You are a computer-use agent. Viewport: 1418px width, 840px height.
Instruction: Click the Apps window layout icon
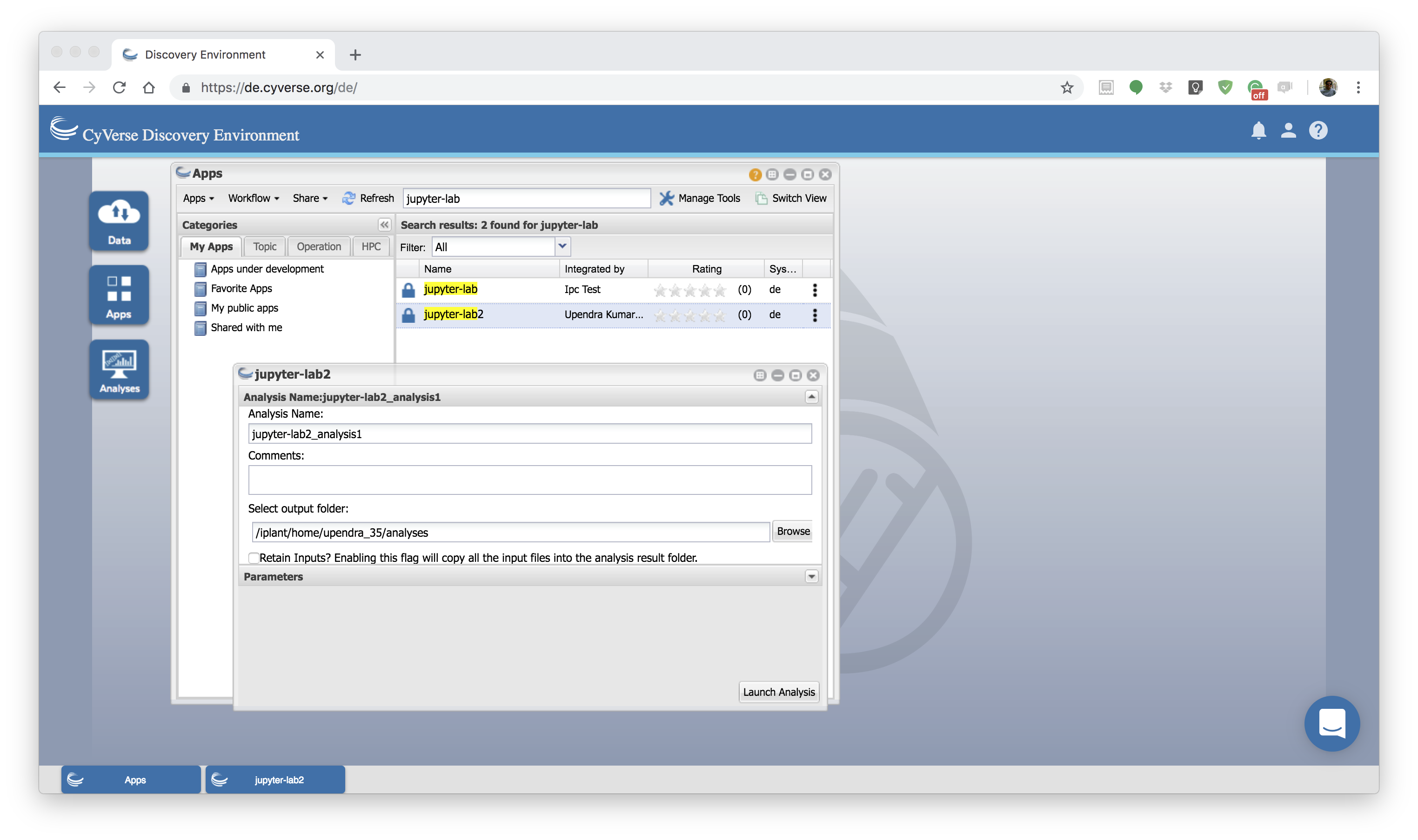tap(772, 174)
